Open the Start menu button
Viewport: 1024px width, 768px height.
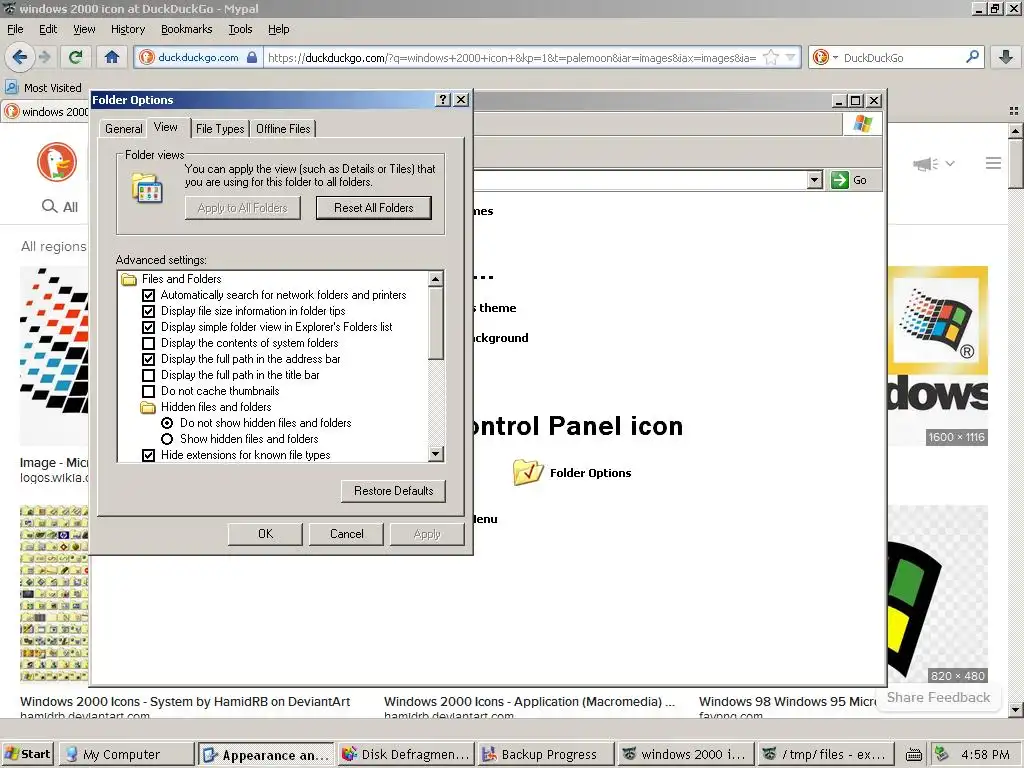pyautogui.click(x=27, y=754)
